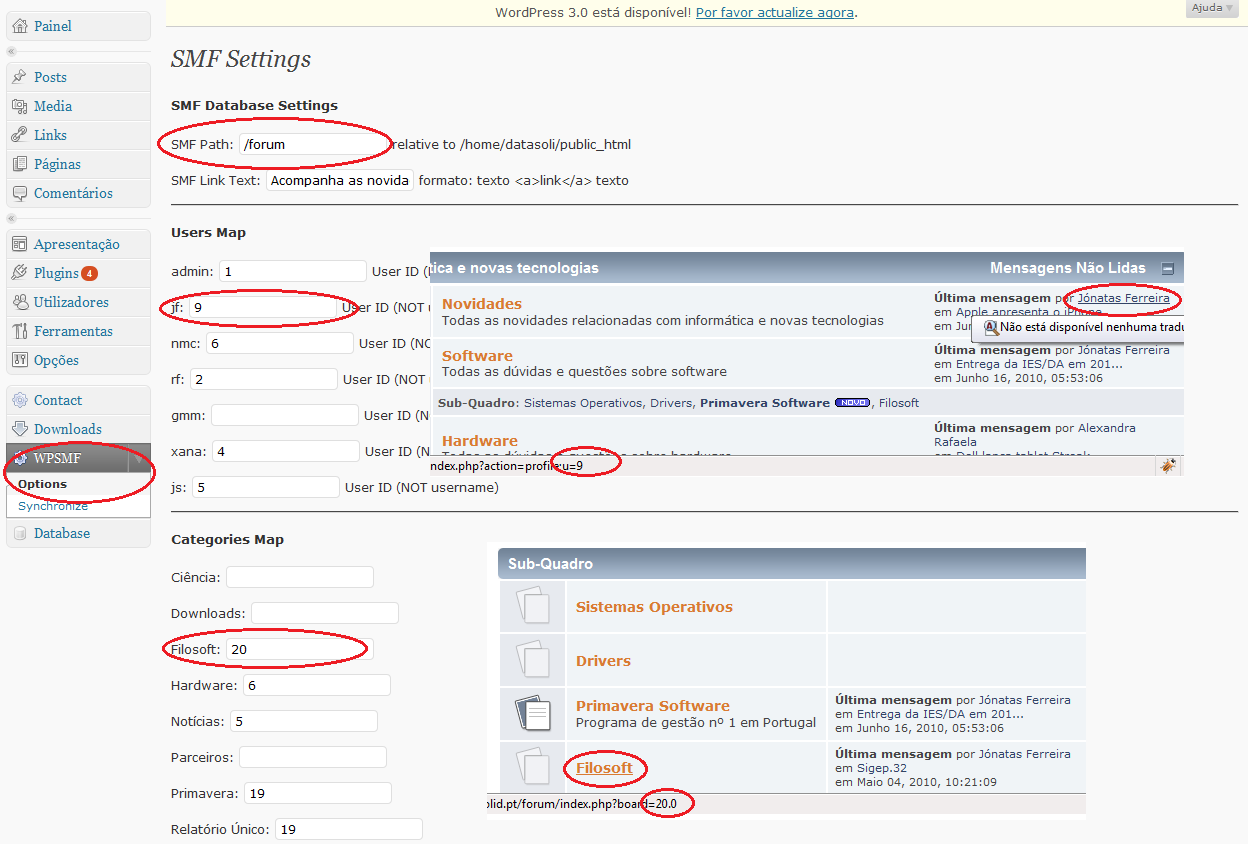Open the Software forum board
1248x844 pixels.
(477, 356)
